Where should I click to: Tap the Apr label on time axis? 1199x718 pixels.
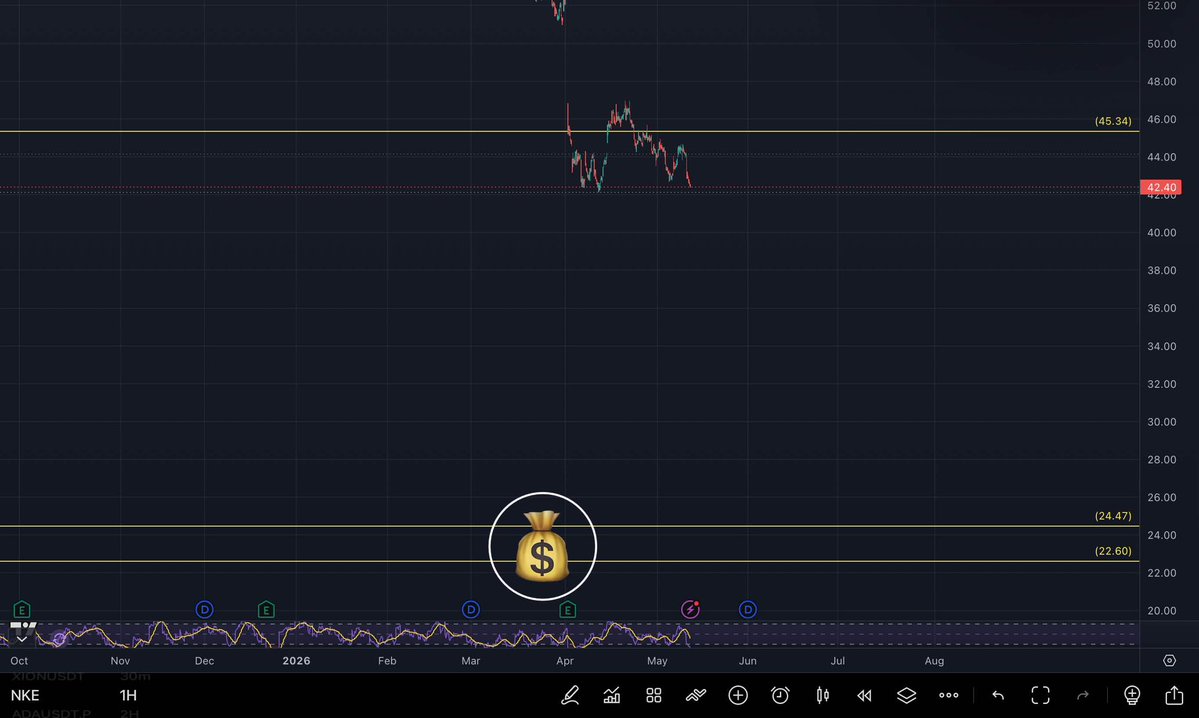[x=565, y=661]
